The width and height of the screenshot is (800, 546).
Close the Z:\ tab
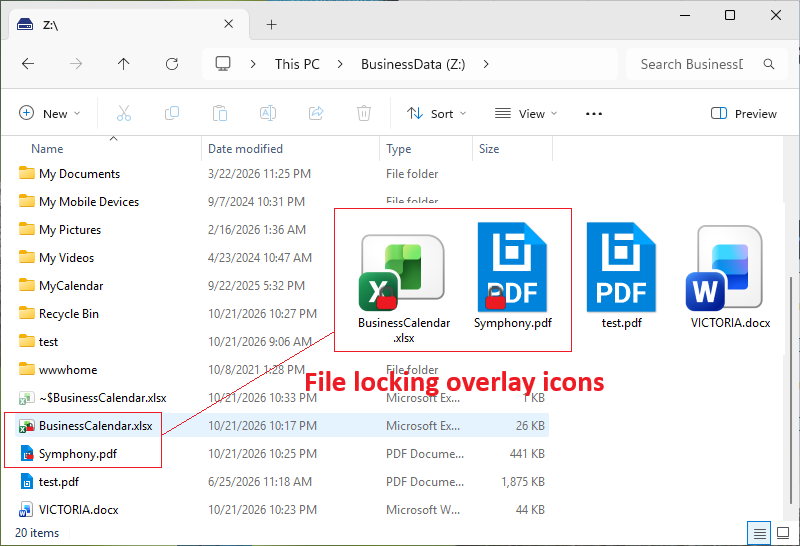(229, 24)
